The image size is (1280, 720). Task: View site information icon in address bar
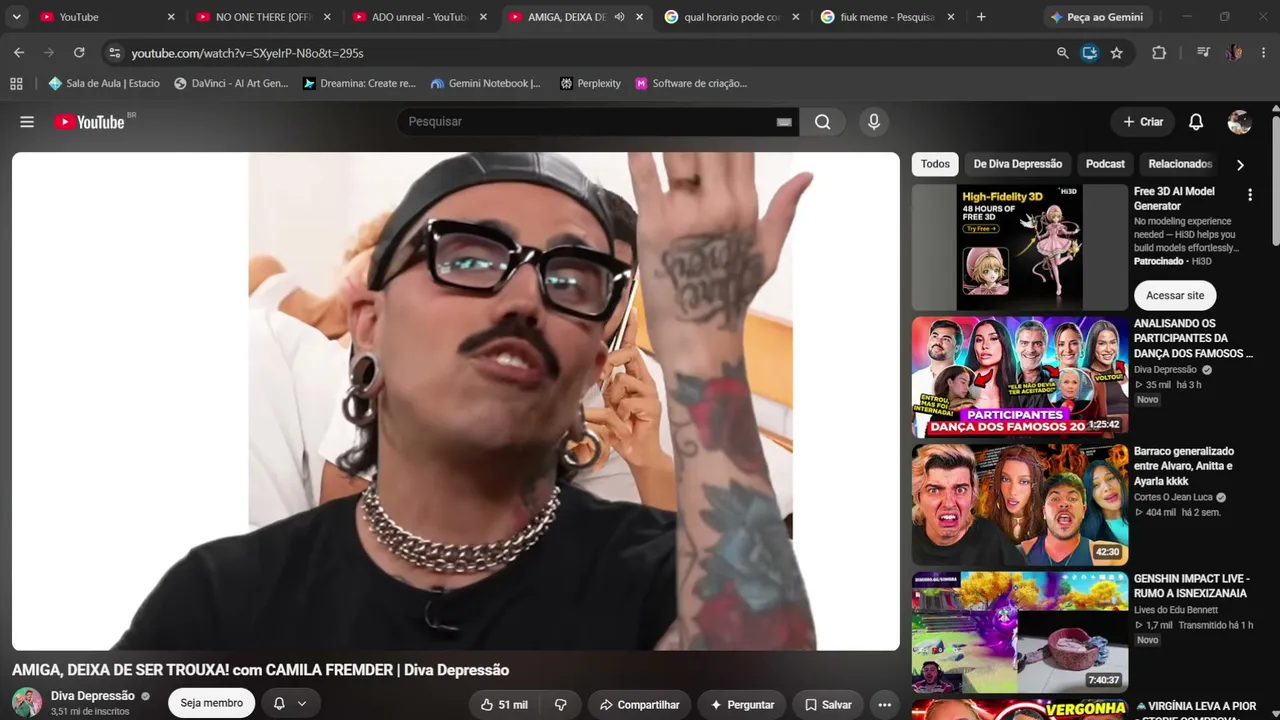(114, 53)
